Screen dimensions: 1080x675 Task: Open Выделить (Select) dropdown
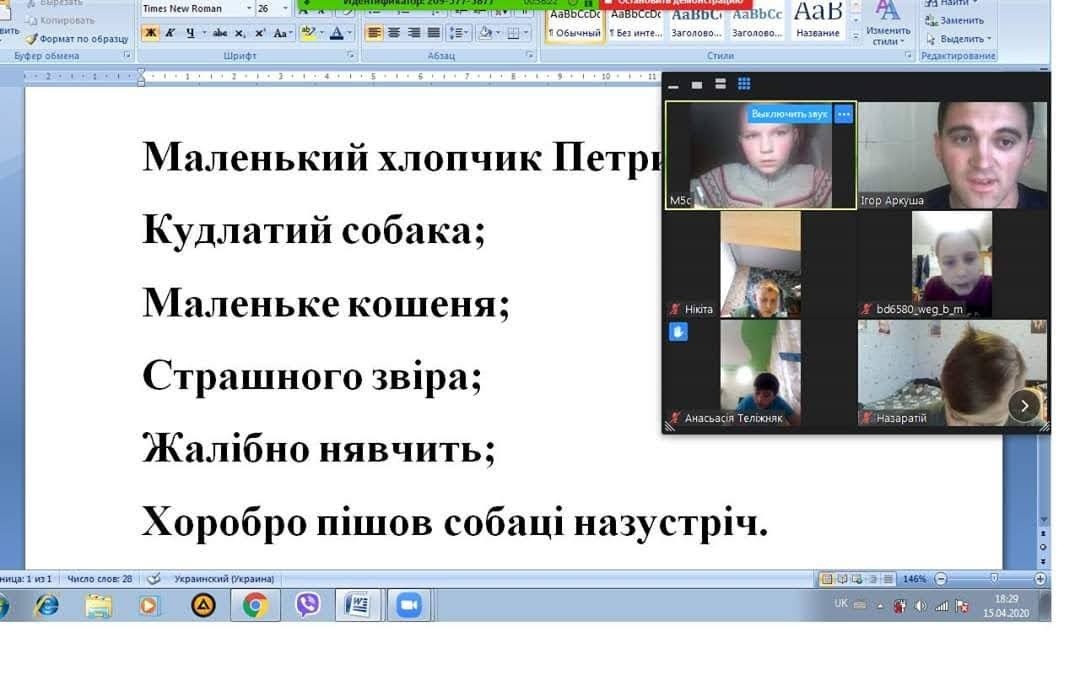(x=959, y=39)
